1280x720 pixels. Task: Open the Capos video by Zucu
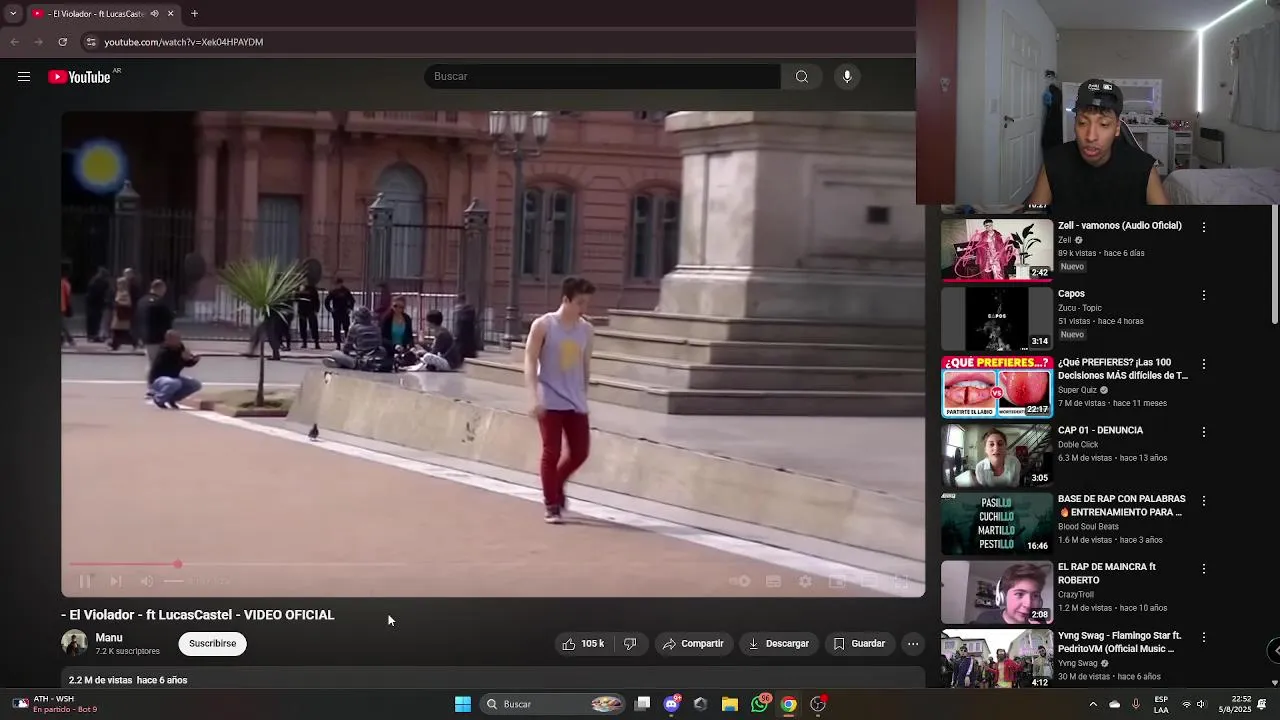[997, 318]
